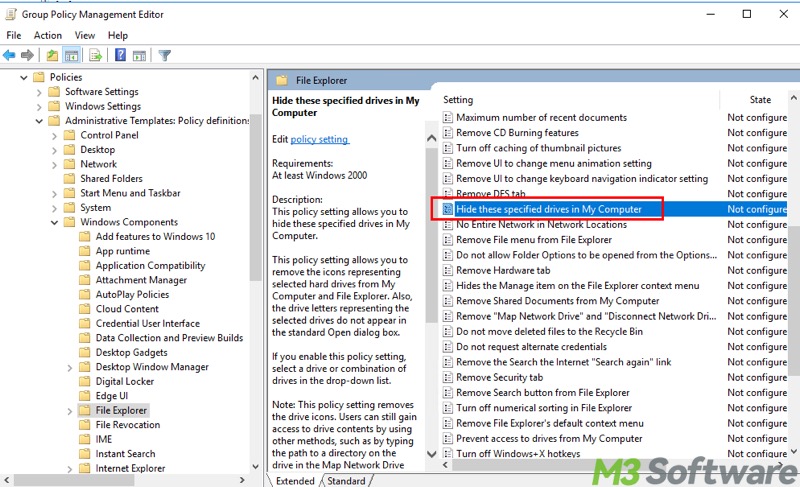Switch to the Standard tab
Viewport: 800px width, 487px height.
click(346, 481)
